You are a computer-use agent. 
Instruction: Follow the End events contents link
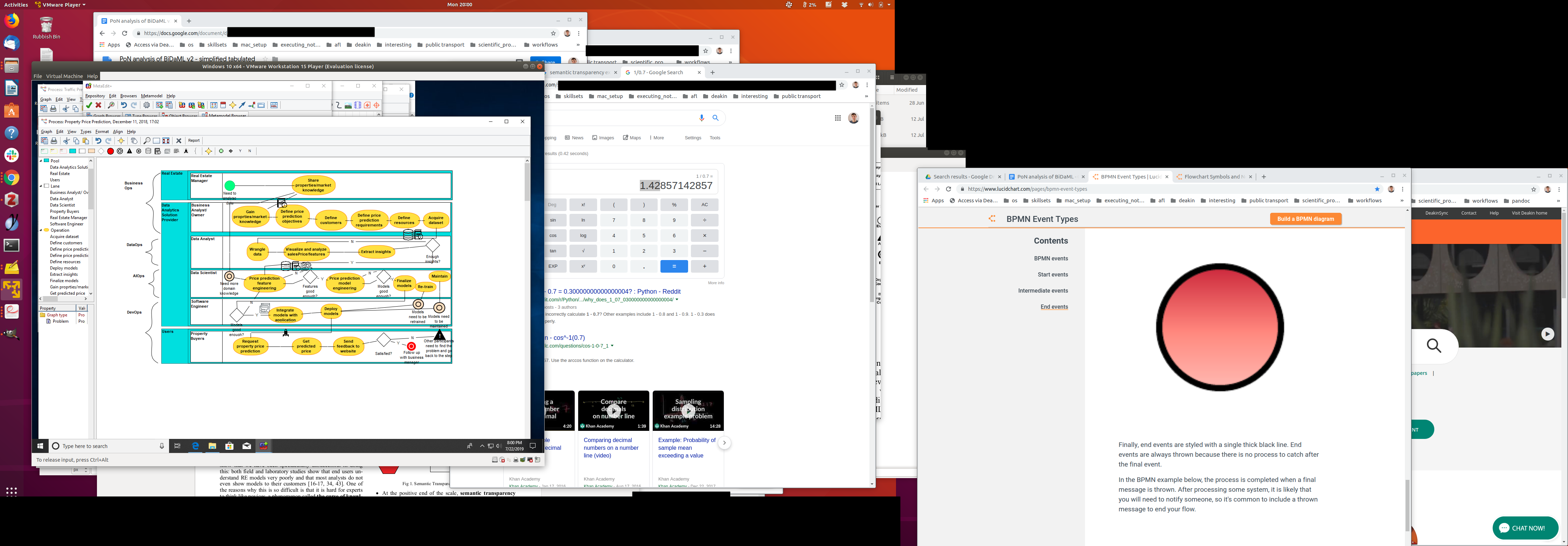tap(1053, 307)
